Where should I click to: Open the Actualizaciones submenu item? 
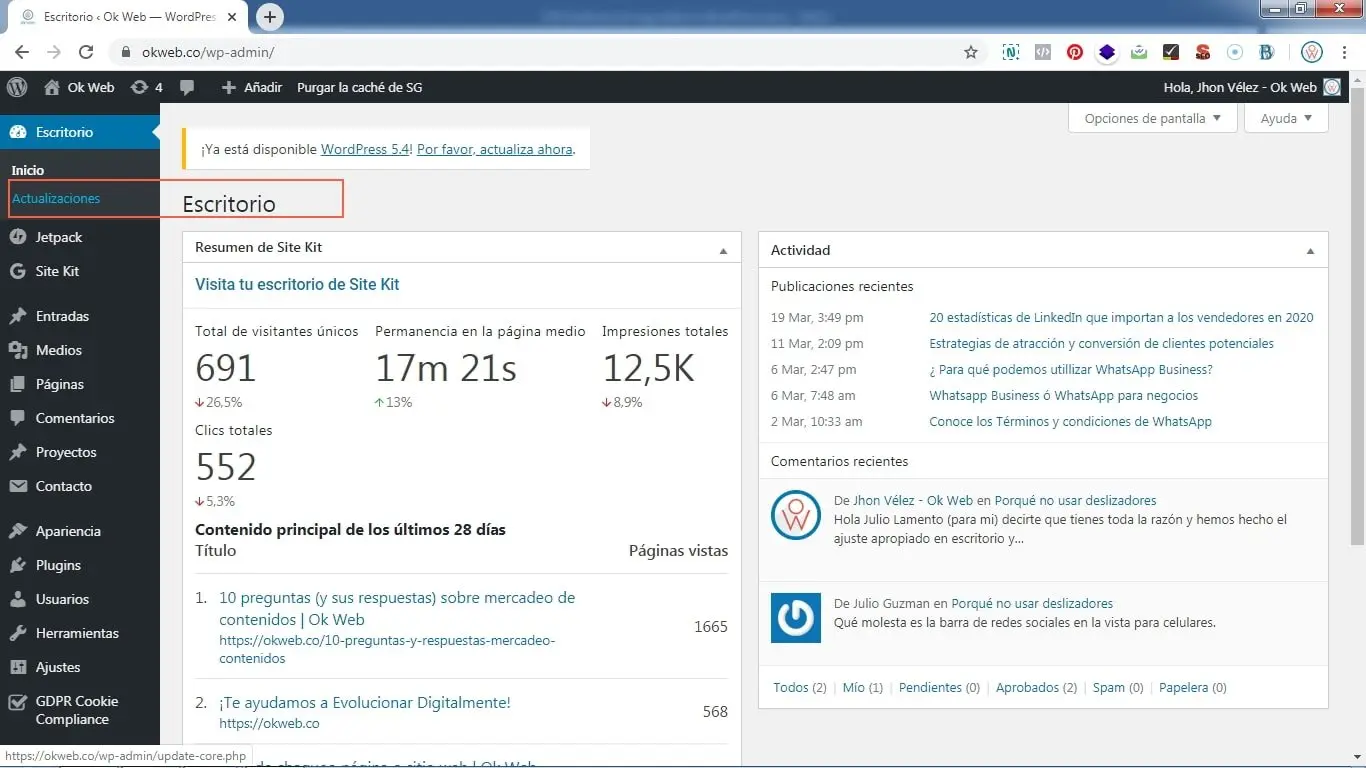coord(56,198)
